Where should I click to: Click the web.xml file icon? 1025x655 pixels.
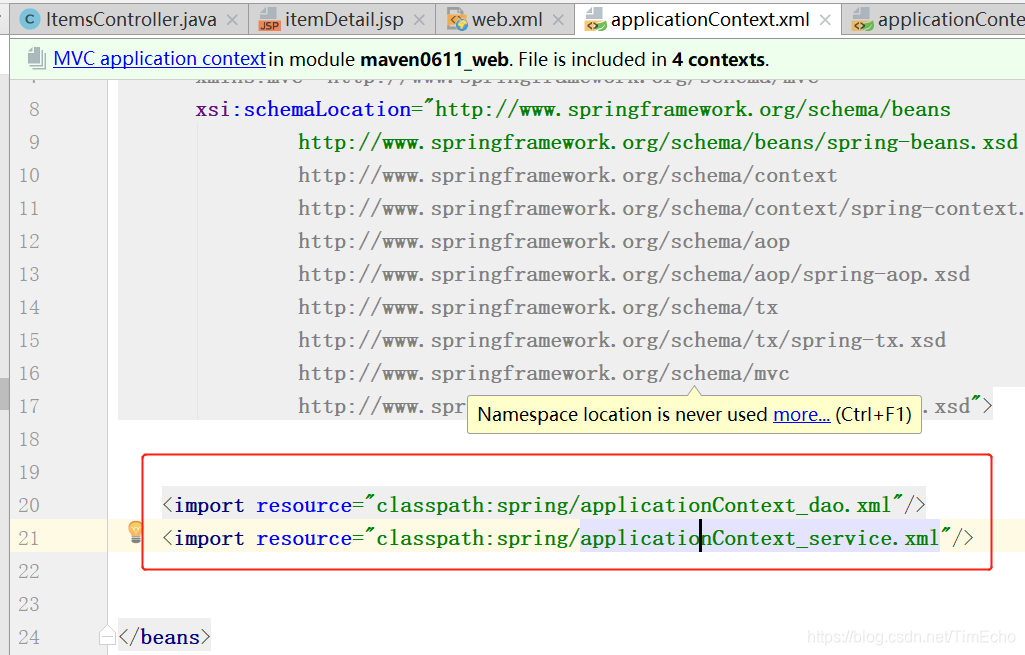pyautogui.click(x=457, y=20)
